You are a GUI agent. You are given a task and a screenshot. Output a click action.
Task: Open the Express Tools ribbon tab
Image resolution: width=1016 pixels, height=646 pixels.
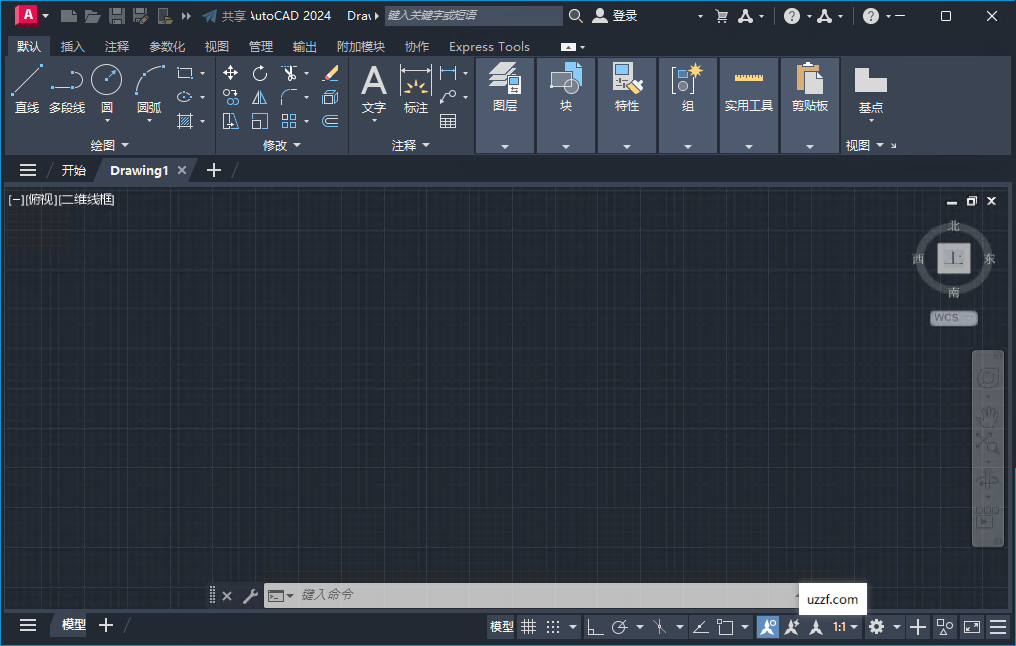point(489,46)
